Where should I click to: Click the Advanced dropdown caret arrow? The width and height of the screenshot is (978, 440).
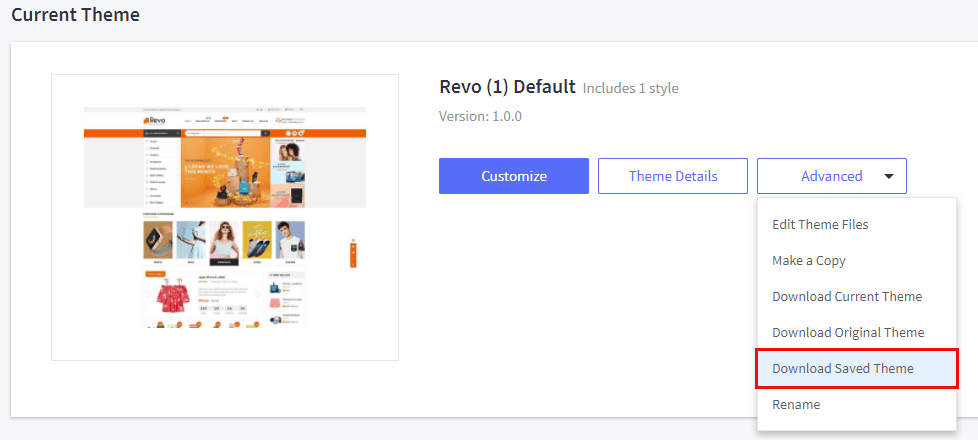(x=889, y=177)
